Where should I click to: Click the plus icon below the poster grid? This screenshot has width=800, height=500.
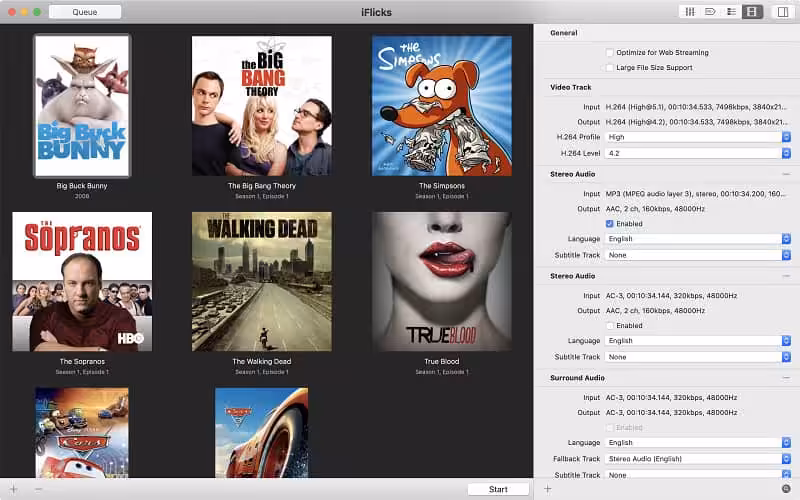[x=14, y=489]
